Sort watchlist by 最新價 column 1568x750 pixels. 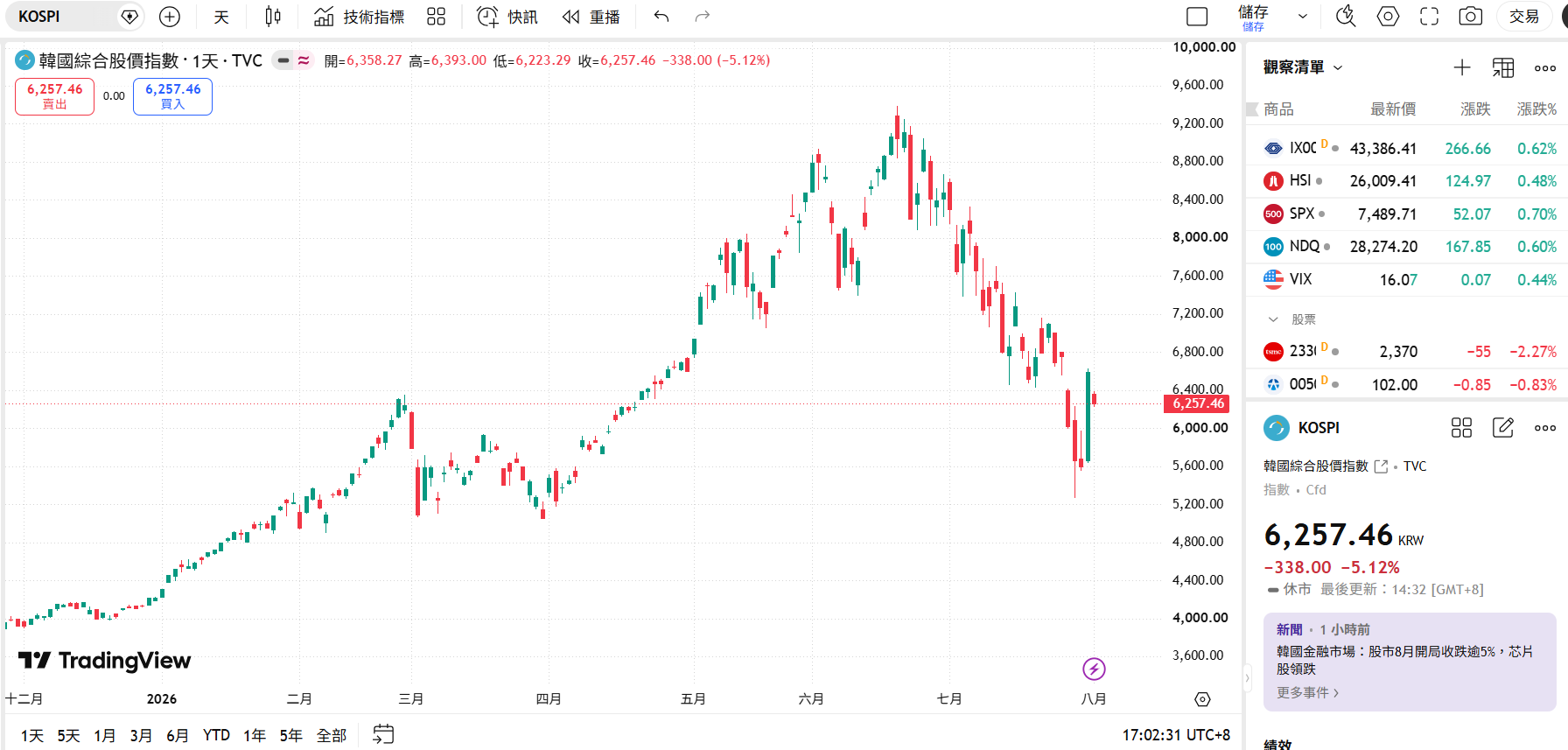pos(1393,109)
